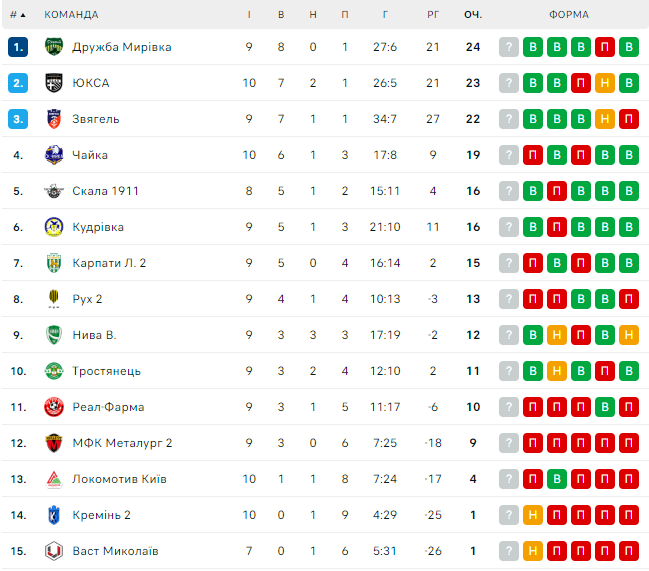649x571 pixels.
Task: Open the Кремінь 2 team link
Action: pos(101,515)
